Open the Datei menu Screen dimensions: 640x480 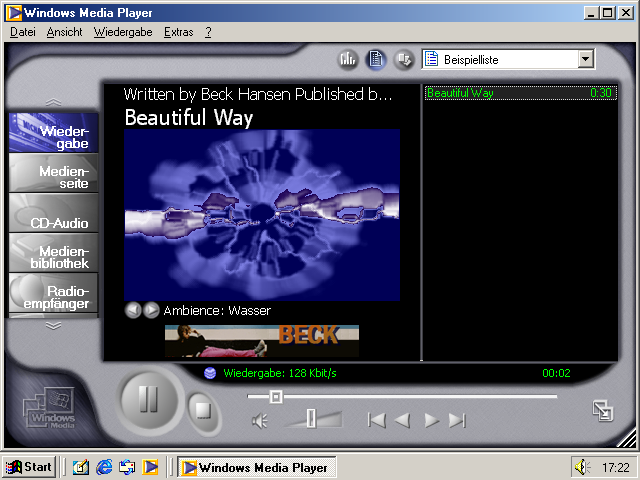23,32
